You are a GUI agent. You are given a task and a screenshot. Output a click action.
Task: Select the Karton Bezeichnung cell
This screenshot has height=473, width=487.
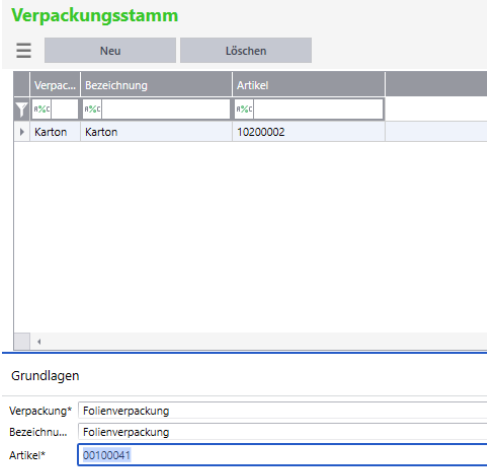[156, 132]
